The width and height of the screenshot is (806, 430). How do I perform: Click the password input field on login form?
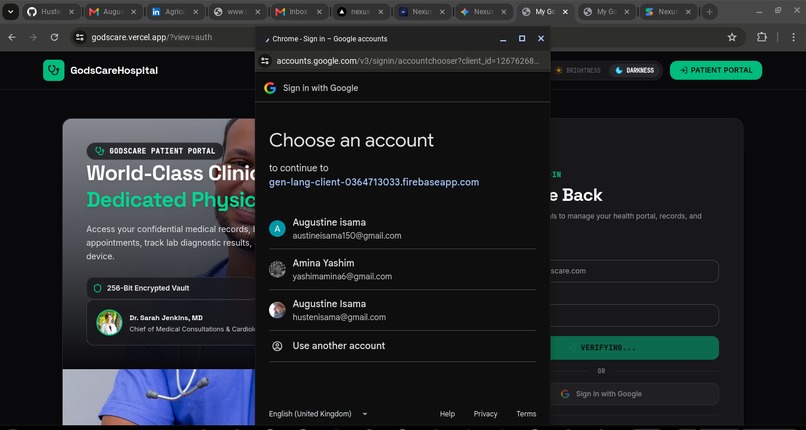click(x=634, y=315)
